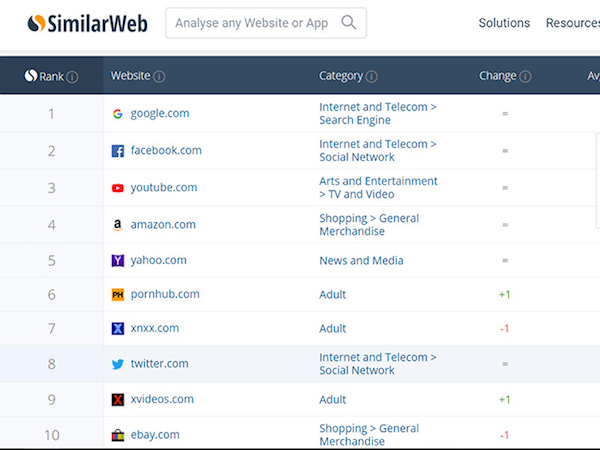
Task: Focus the Analyse any Website or App field
Action: pos(266,23)
